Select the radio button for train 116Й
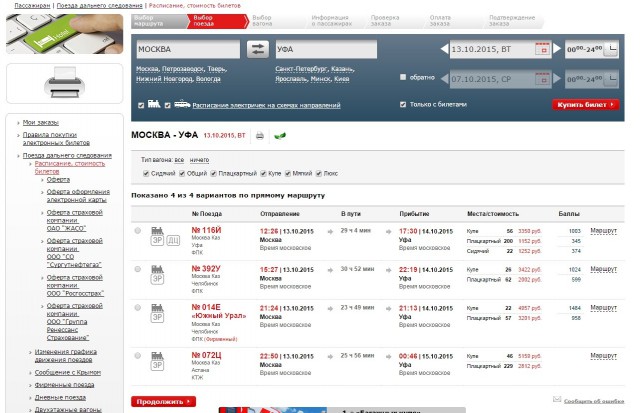Screen dimensions: 640x413 pos(138,231)
